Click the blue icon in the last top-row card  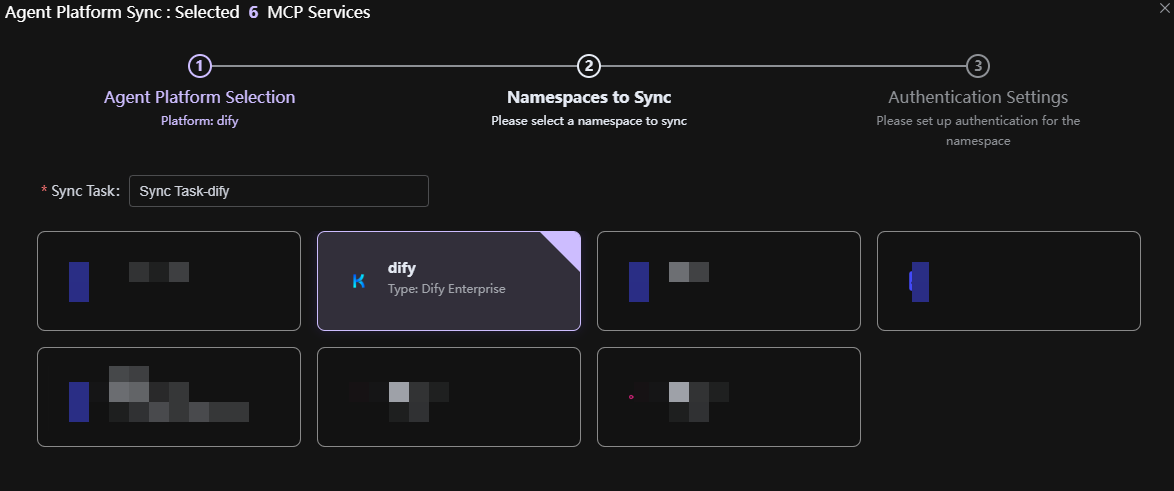(919, 281)
